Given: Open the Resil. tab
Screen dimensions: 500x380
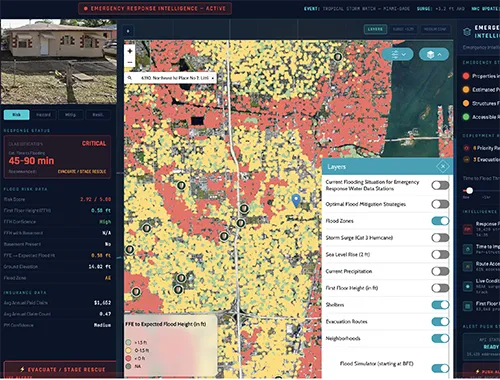Looking at the screenshot, I should click(x=98, y=115).
